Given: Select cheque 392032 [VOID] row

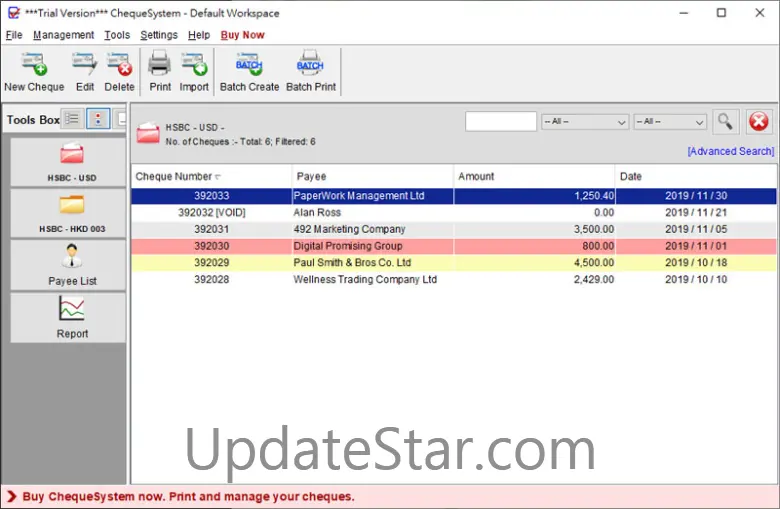Looking at the screenshot, I should 454,212.
